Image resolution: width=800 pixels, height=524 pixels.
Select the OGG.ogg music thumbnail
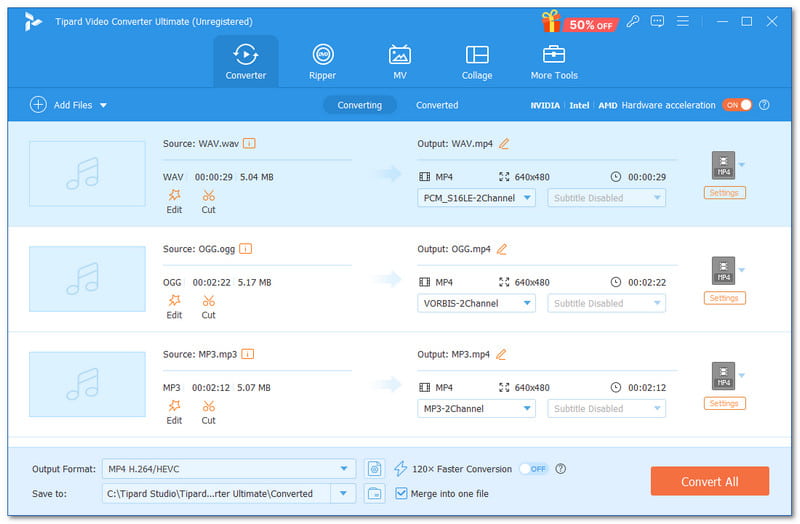pos(87,279)
